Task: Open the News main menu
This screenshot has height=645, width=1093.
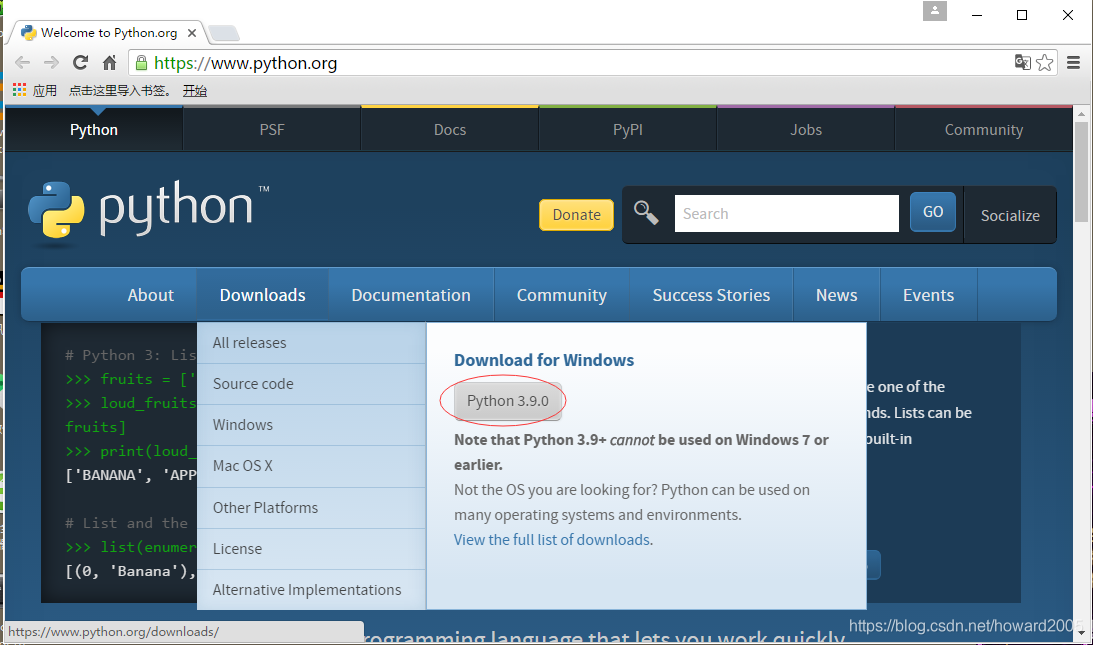Action: click(x=836, y=295)
